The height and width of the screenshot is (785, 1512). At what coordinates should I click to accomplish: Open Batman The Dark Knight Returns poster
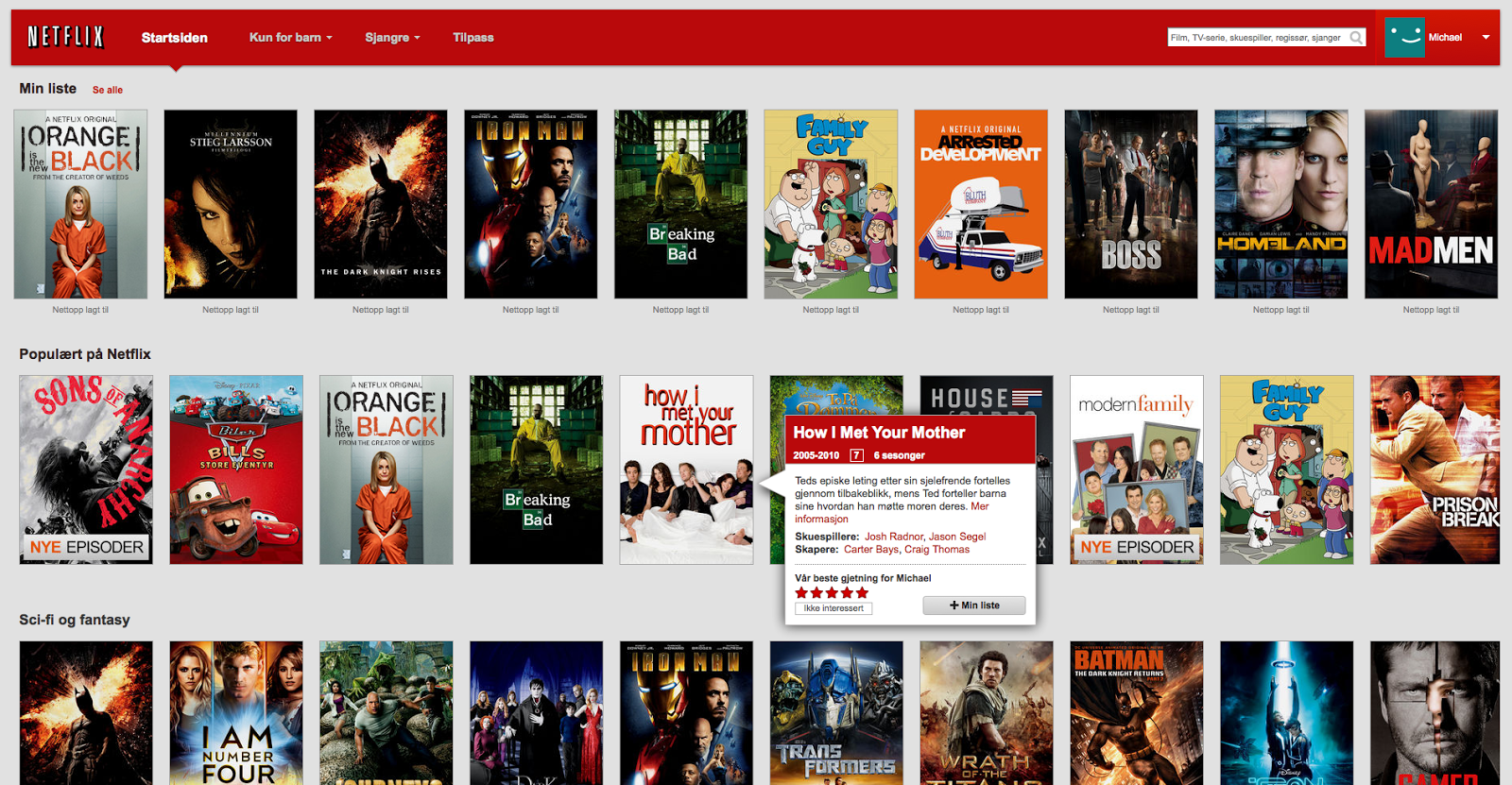[x=1137, y=713]
